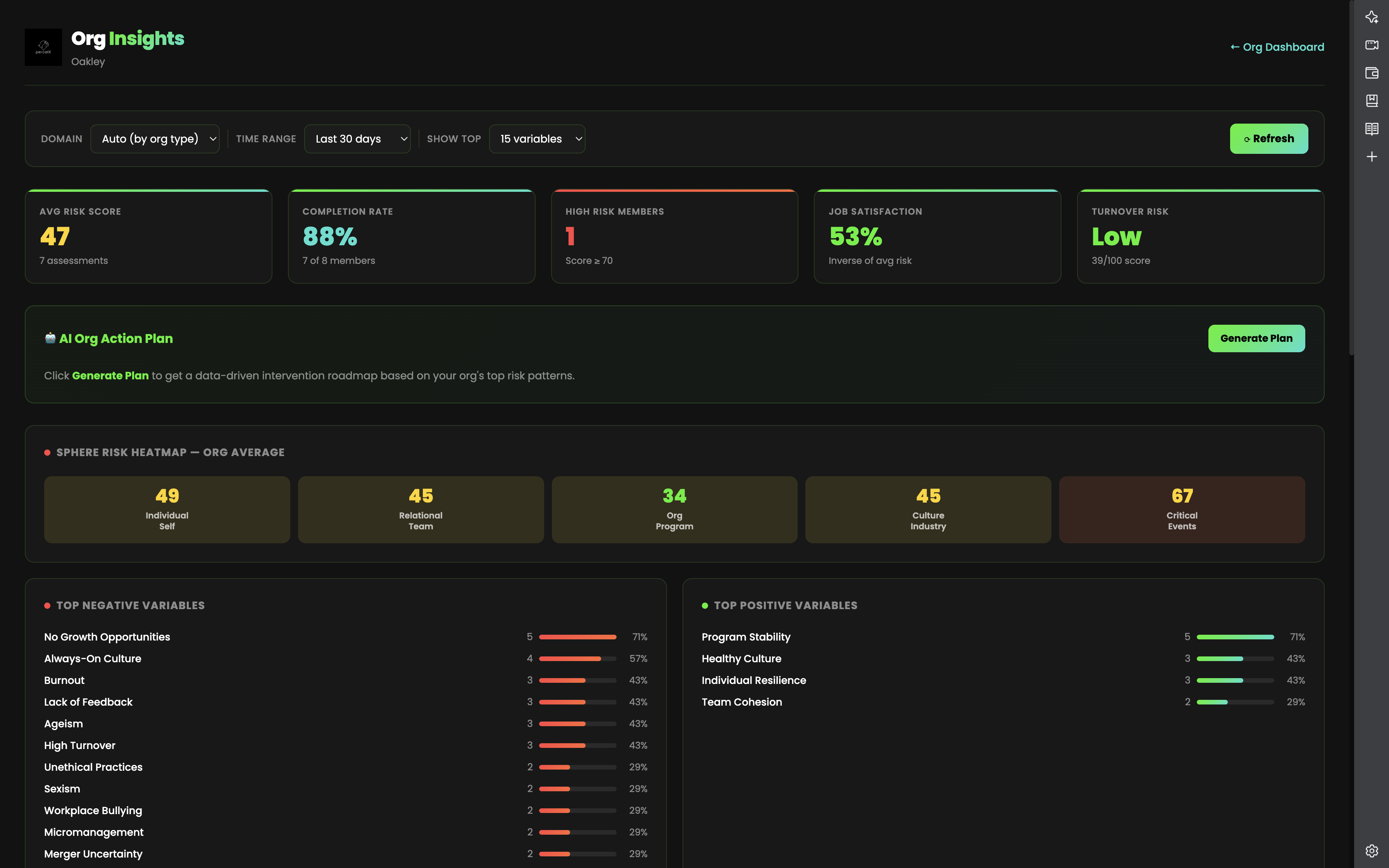
Task: Click the Program Stability variable
Action: (746, 637)
